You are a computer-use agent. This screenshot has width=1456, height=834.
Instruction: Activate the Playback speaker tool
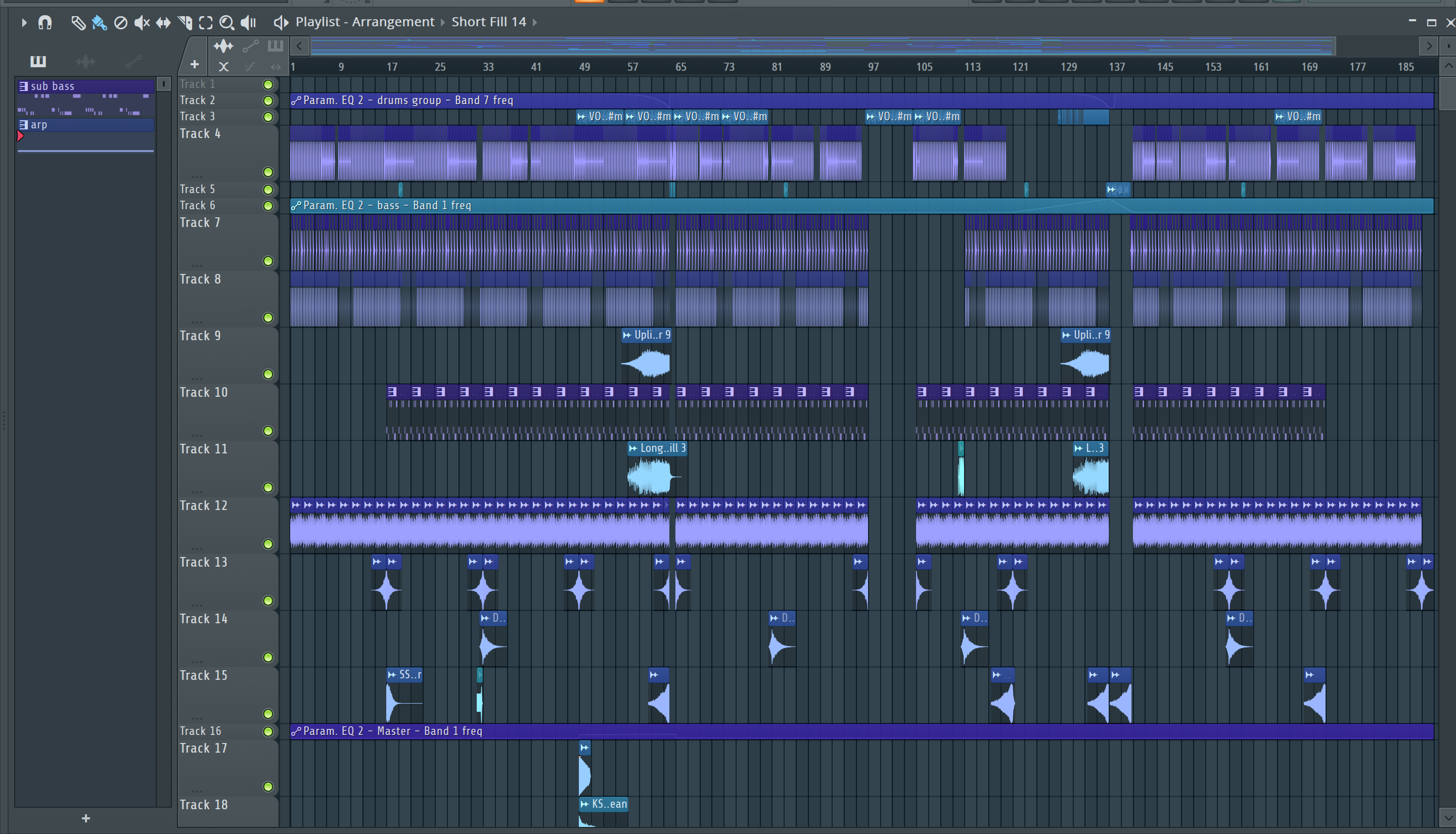tap(248, 22)
